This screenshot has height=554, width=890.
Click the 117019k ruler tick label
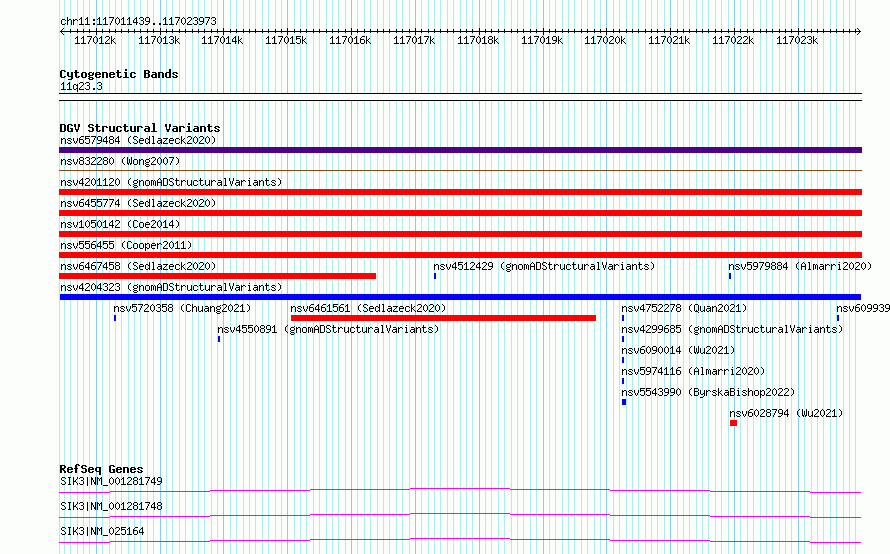(x=542, y=40)
